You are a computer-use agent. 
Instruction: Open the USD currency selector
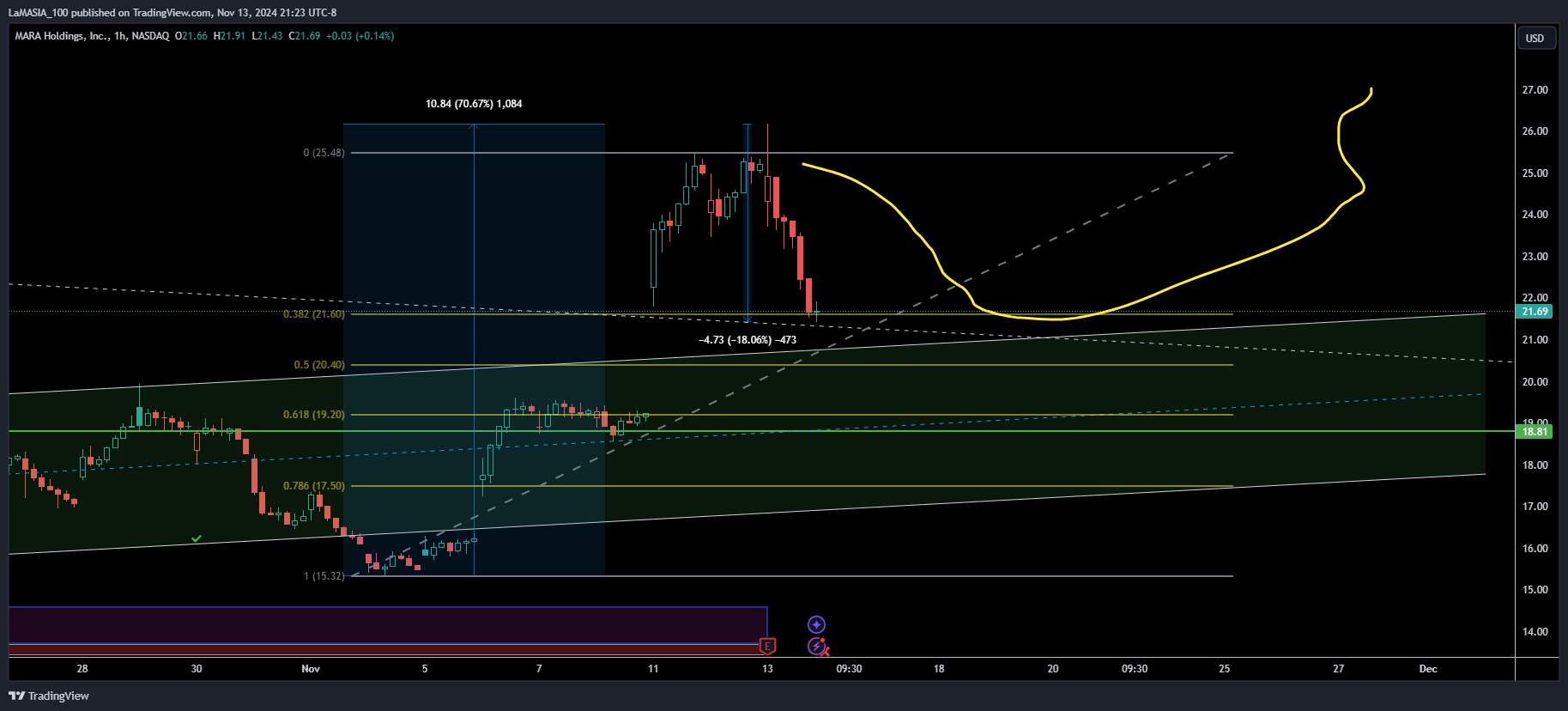1535,38
